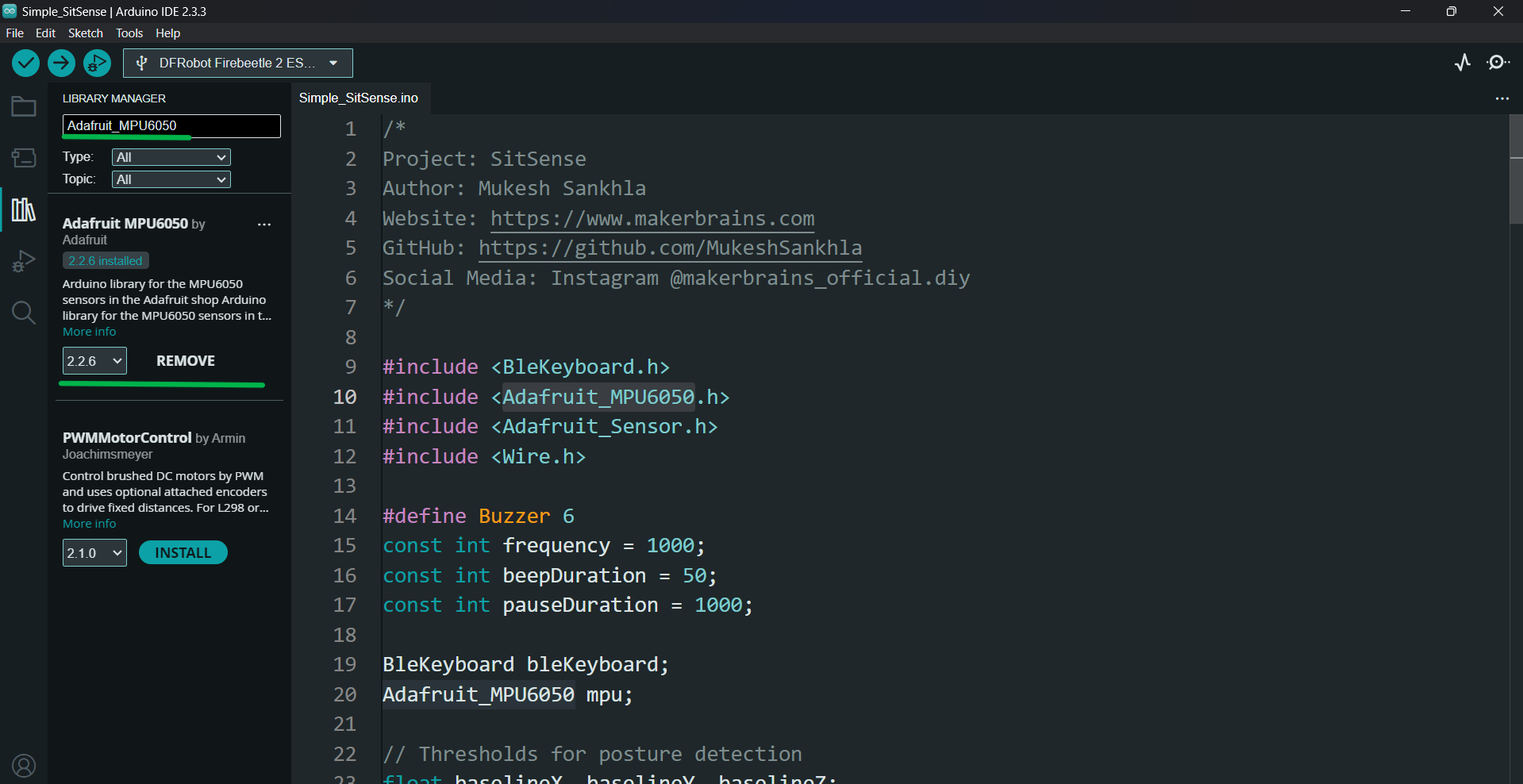Click the Adafruit MPU6050 library title

tap(125, 224)
